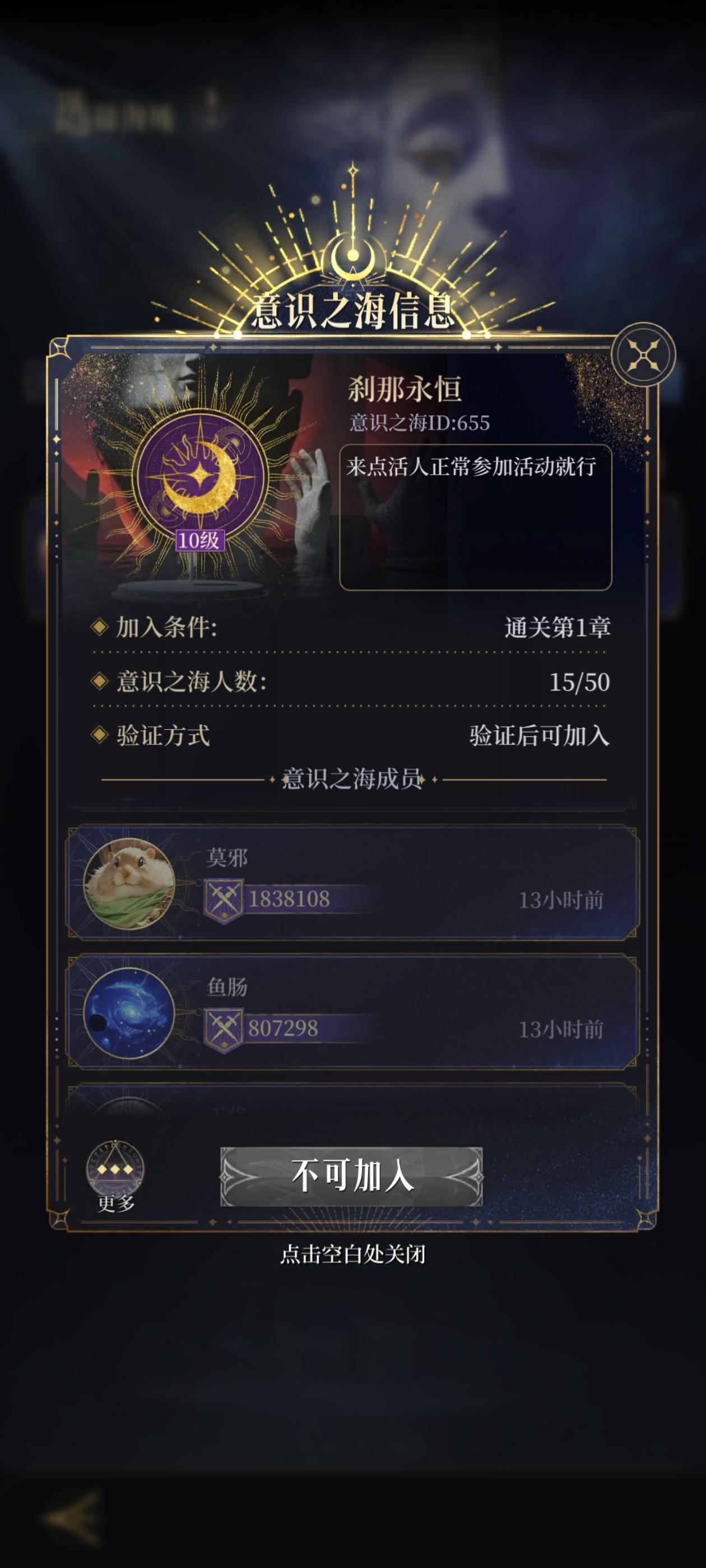This screenshot has width=706, height=1568.
Task: Tap the 意识之海ID:655 text
Action: click(420, 422)
